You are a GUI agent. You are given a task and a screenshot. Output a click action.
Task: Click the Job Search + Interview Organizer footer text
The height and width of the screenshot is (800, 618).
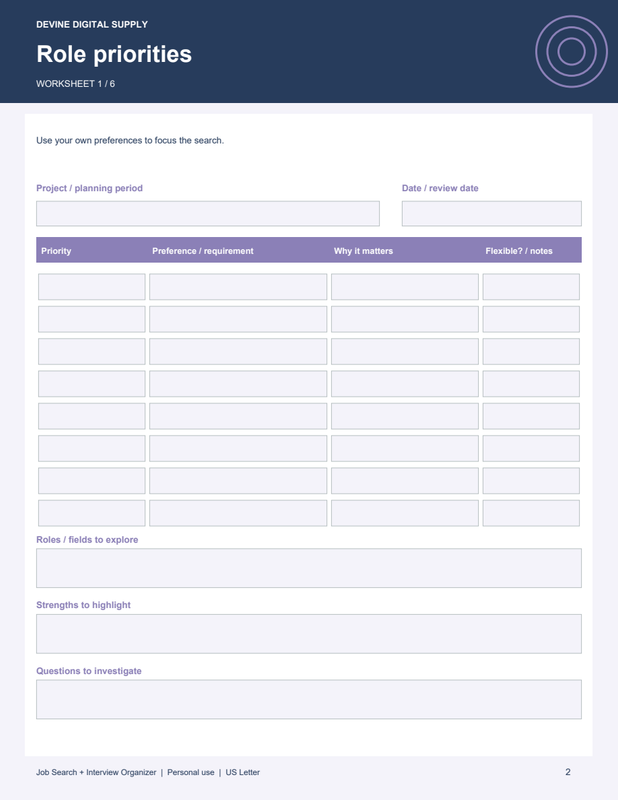pyautogui.click(x=96, y=772)
